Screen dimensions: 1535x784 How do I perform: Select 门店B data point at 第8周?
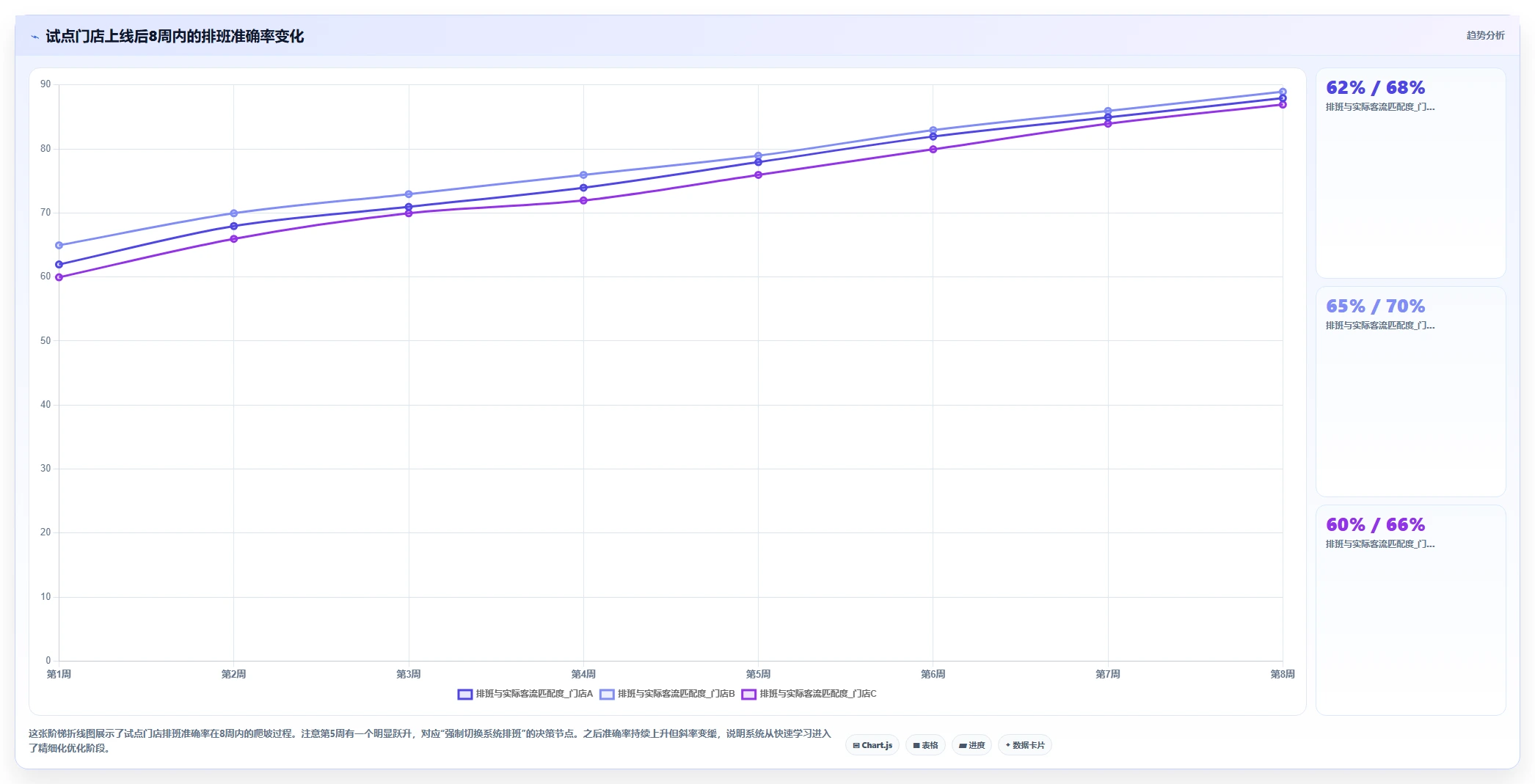(x=1283, y=92)
